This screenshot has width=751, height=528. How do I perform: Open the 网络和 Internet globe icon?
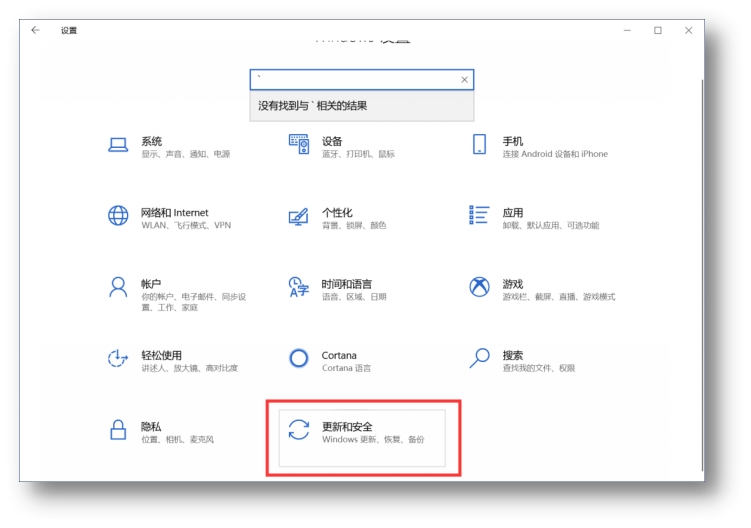coord(118,216)
